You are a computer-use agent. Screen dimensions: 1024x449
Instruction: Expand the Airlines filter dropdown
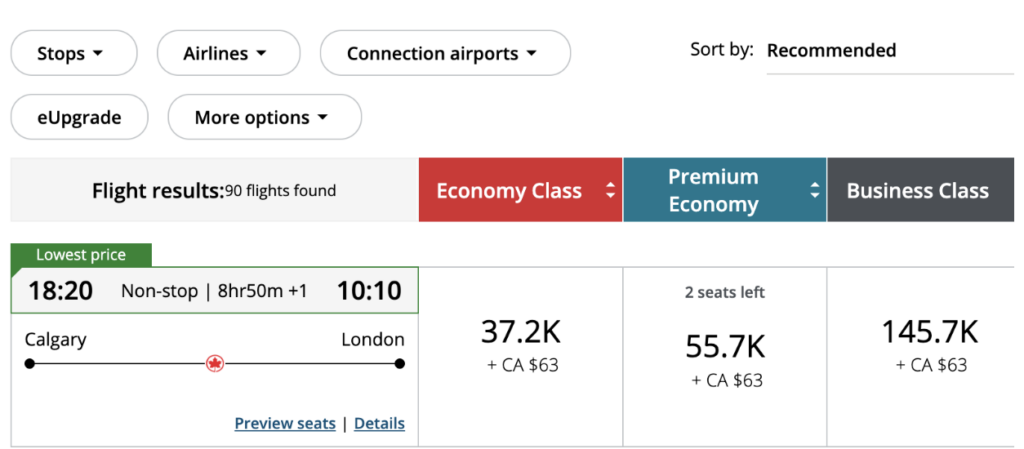[x=228, y=53]
